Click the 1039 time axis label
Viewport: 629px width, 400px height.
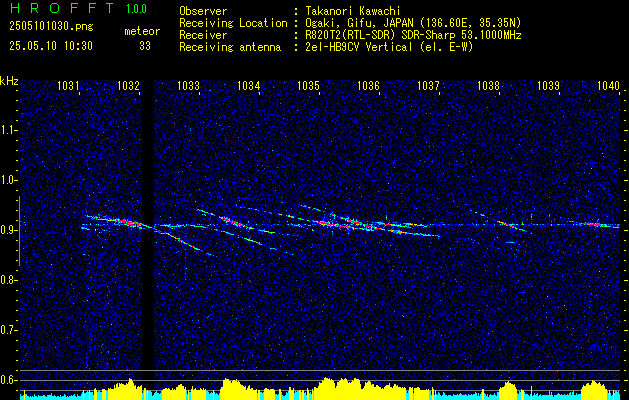548,85
